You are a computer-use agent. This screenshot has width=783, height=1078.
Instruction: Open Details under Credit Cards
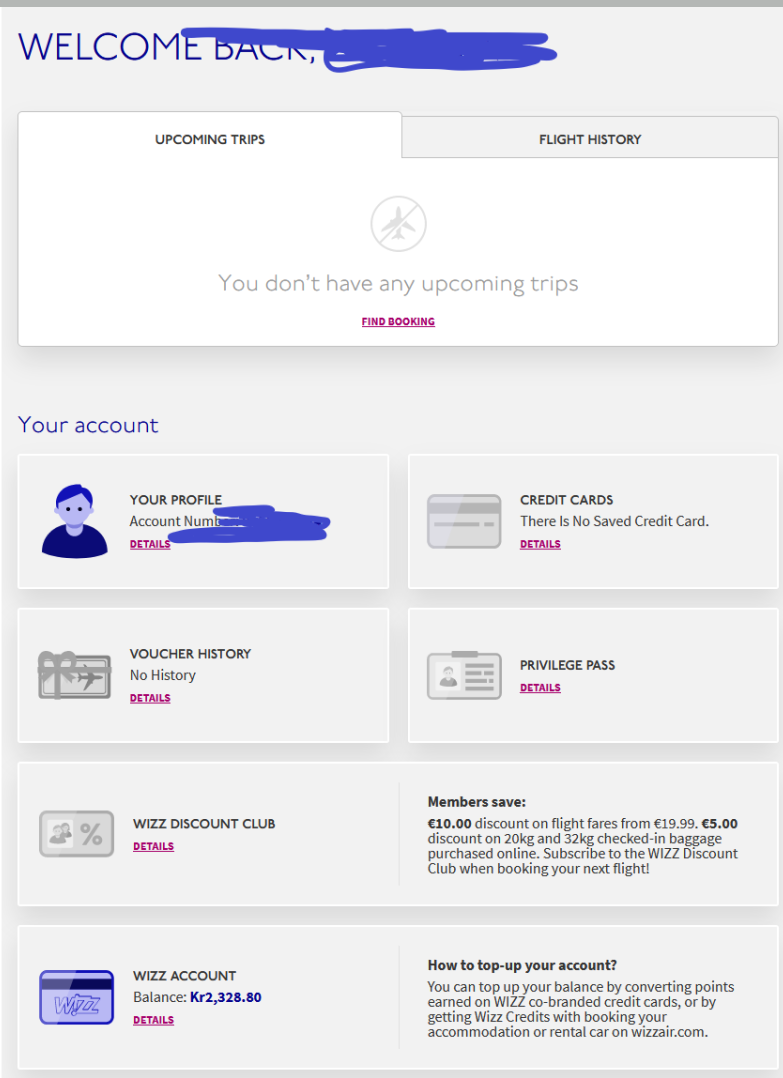540,544
